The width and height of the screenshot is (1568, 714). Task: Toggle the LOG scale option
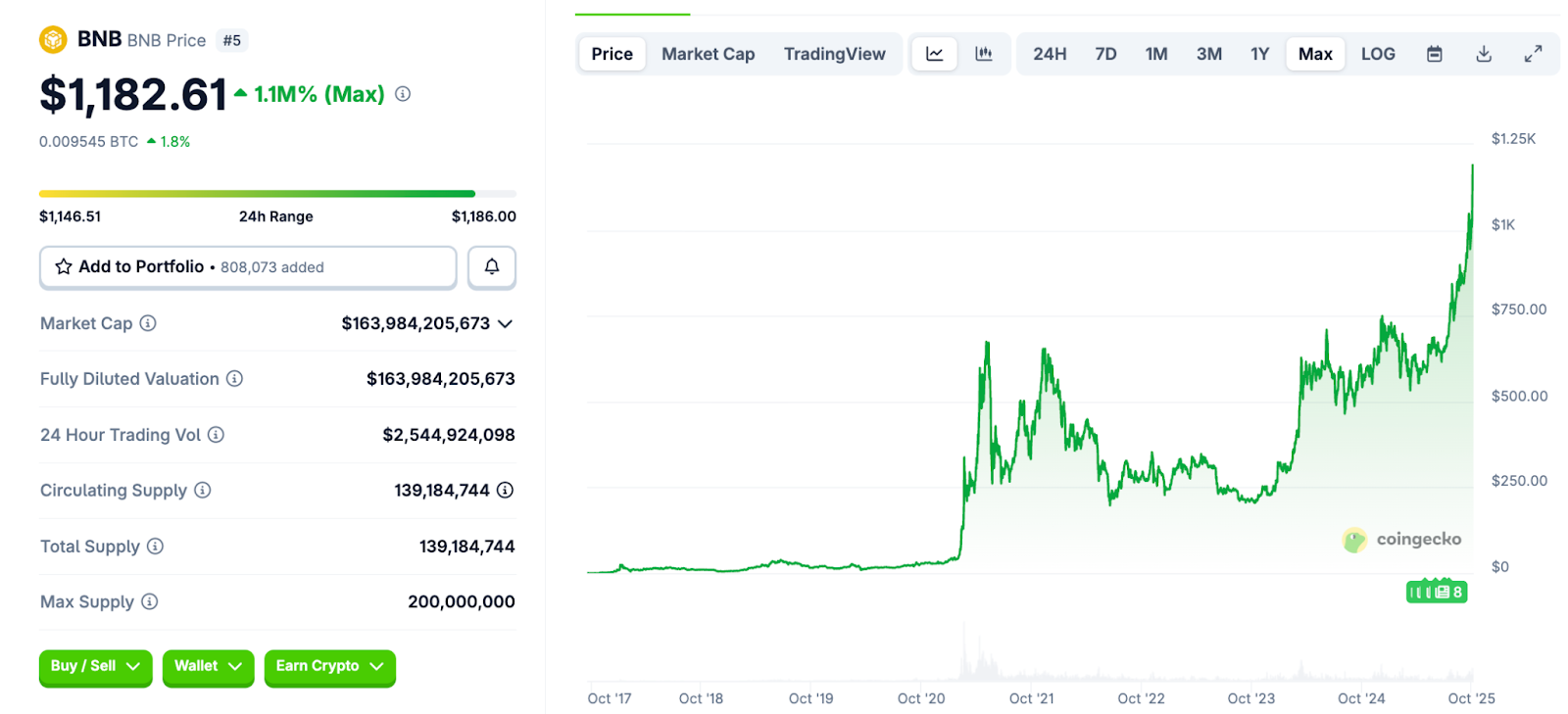coord(1378,54)
